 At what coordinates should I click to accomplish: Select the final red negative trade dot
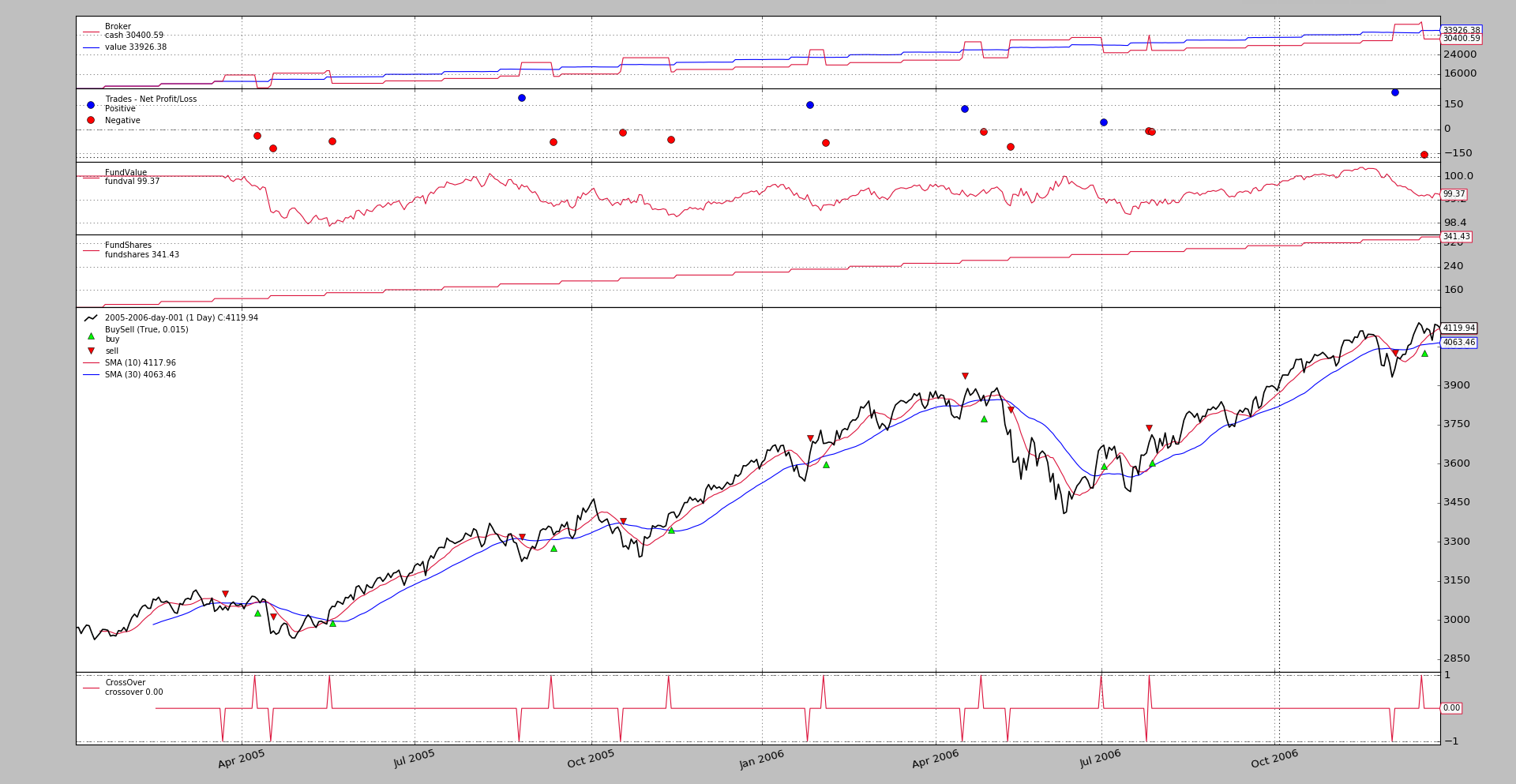1424,155
